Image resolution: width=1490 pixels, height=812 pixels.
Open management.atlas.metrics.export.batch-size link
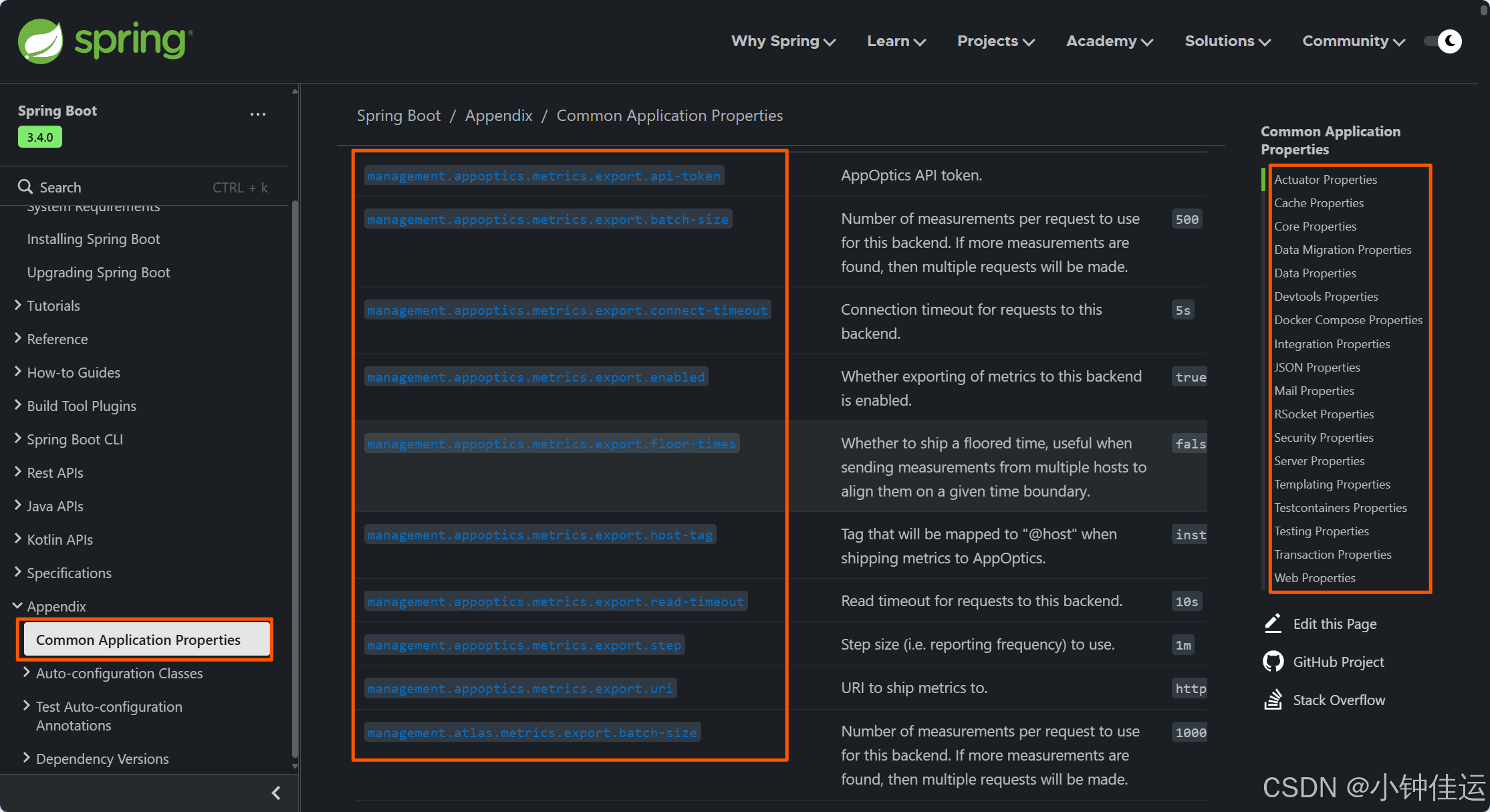coord(532,732)
